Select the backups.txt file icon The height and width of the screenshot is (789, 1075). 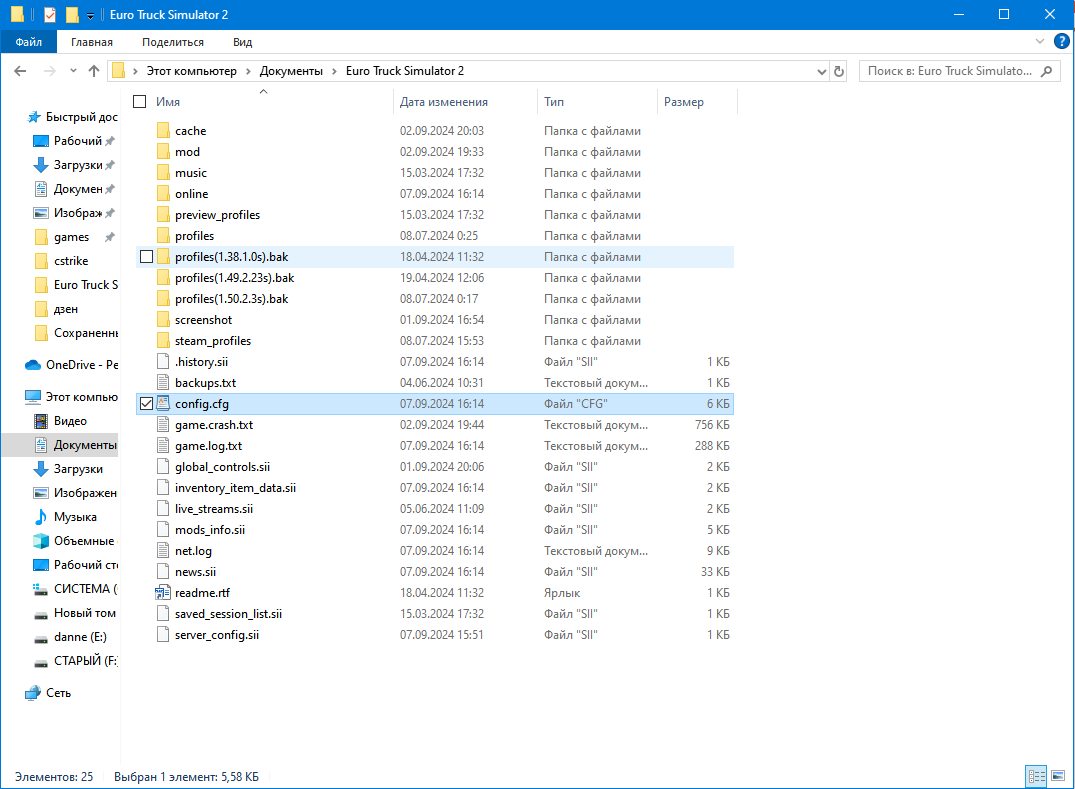[163, 383]
